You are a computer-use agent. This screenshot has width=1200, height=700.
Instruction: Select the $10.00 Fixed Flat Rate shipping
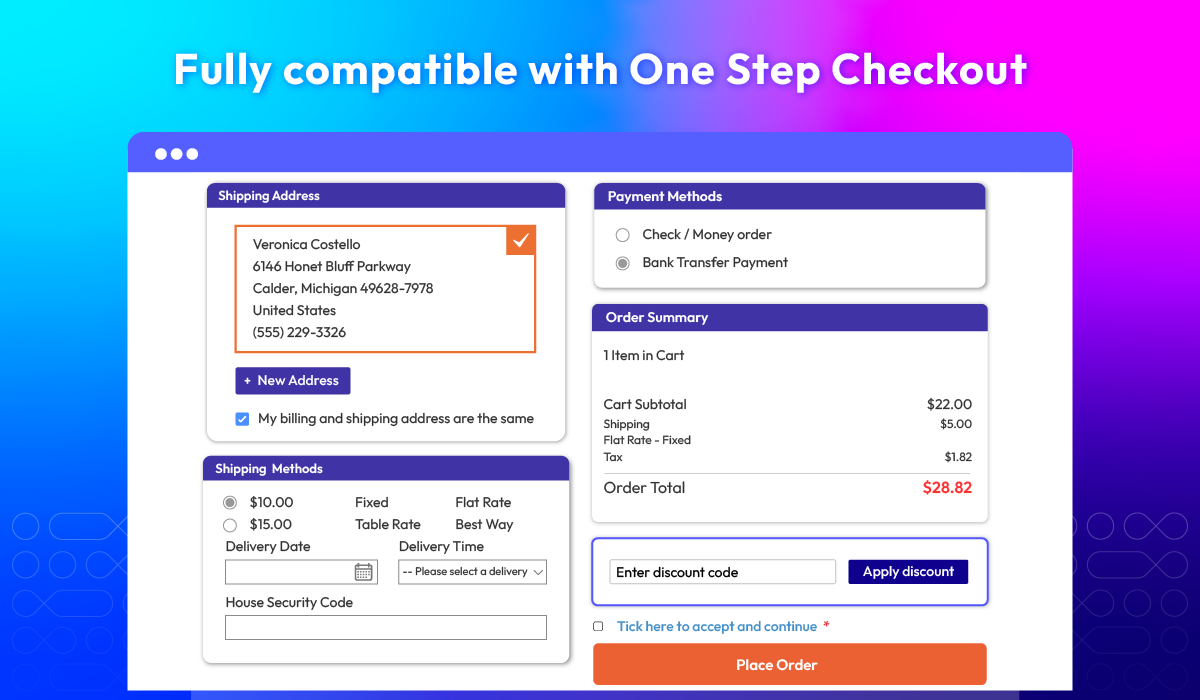tap(230, 503)
